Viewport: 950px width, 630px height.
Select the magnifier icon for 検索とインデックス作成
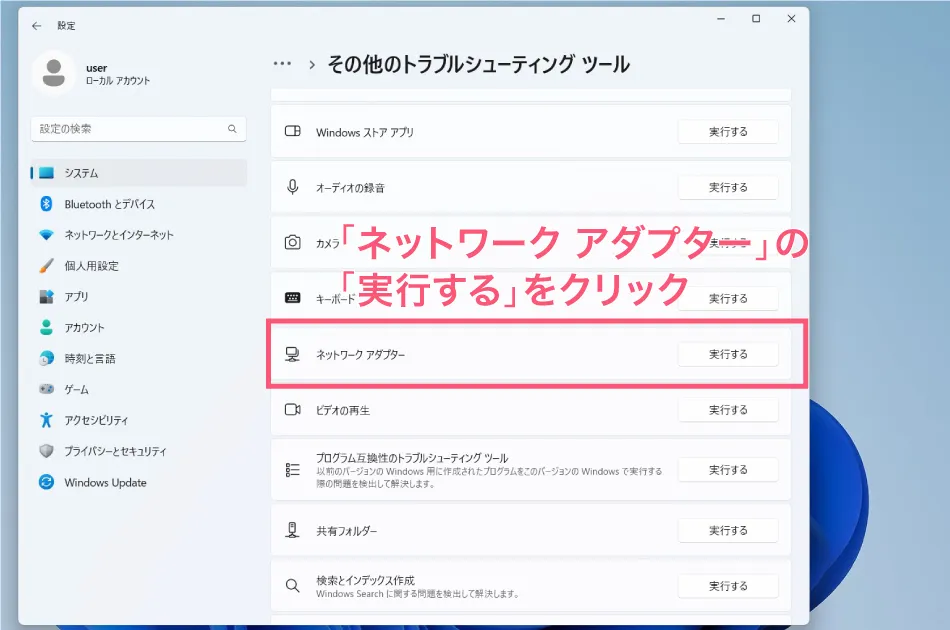tap(291, 586)
